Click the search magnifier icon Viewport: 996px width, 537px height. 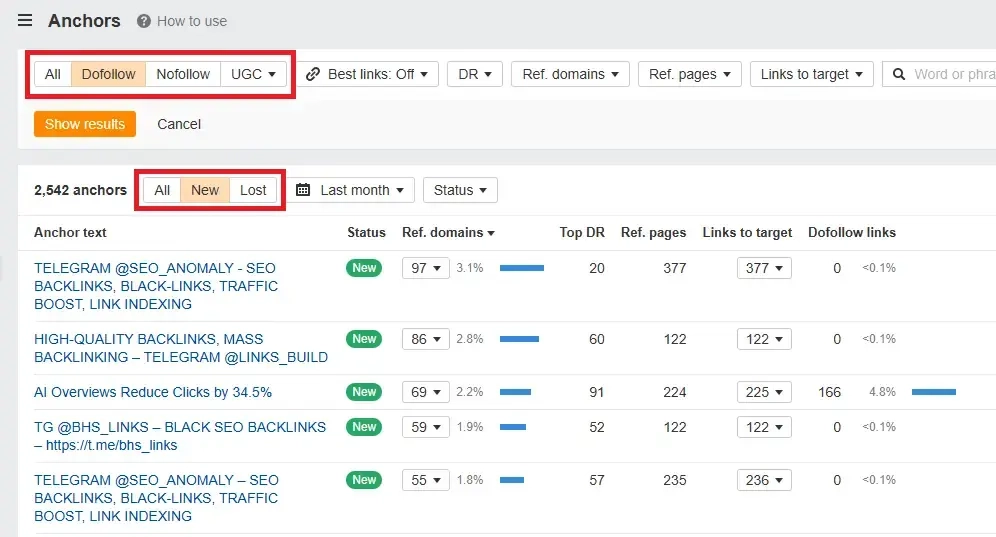pyautogui.click(x=899, y=74)
